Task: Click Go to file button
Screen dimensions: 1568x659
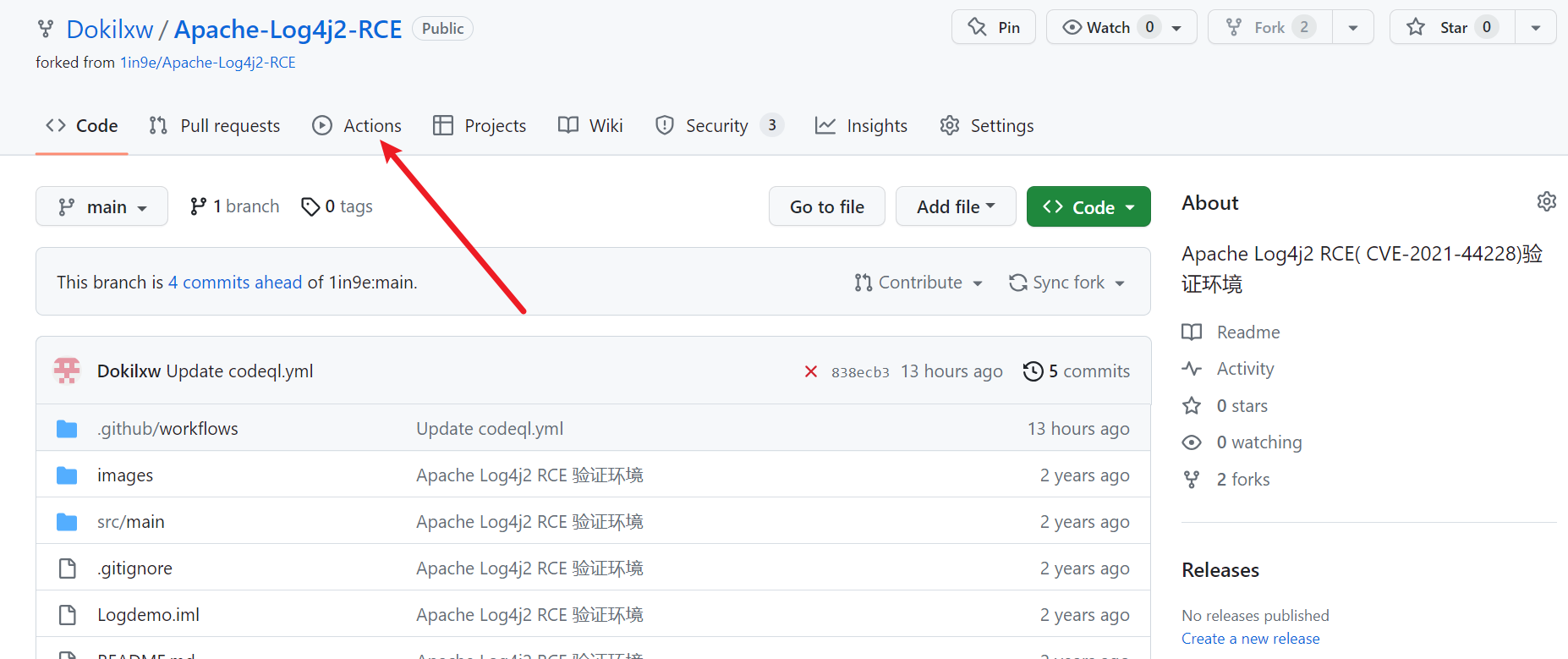Action: point(827,206)
